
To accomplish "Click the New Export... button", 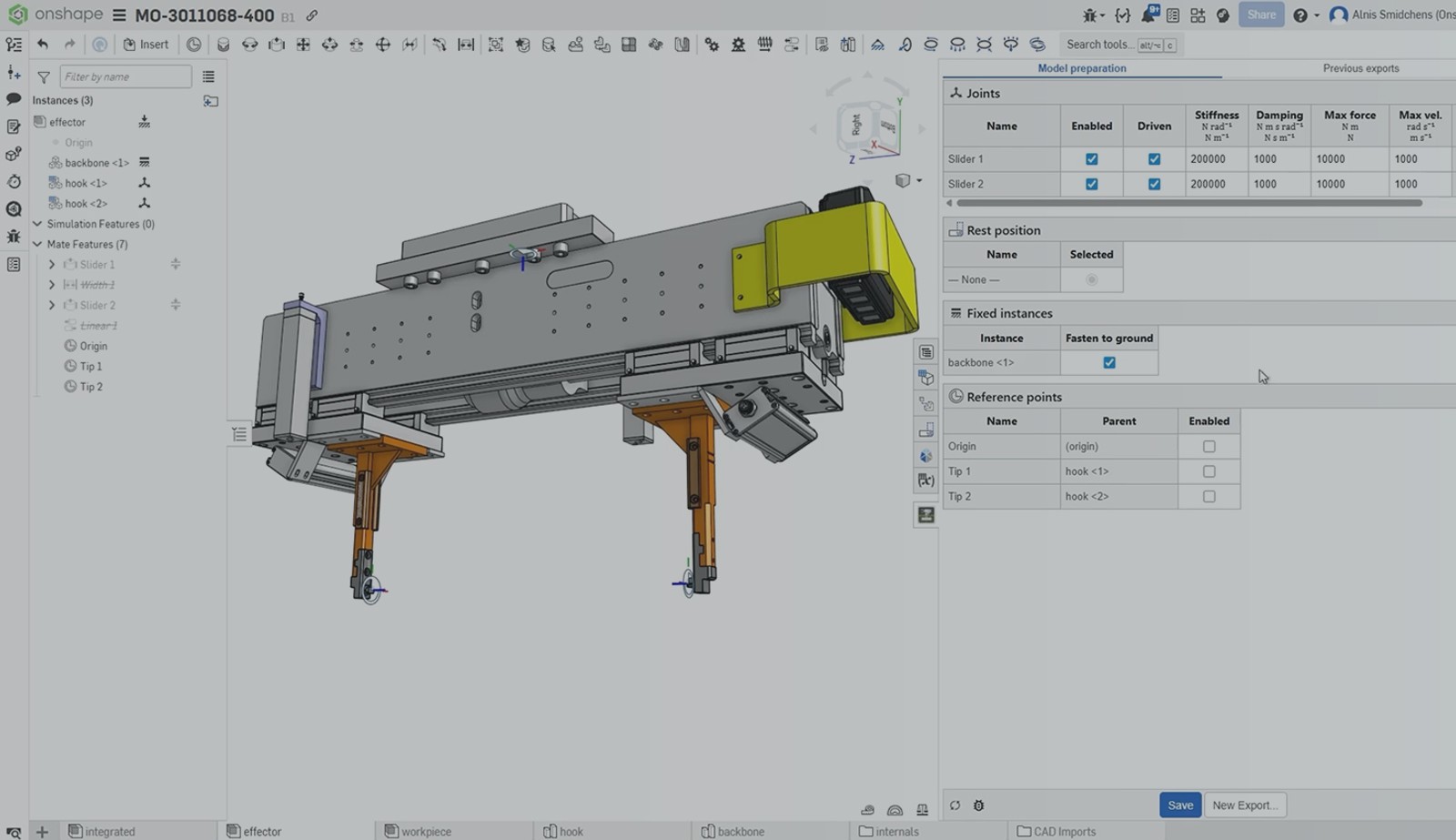I will (1244, 805).
